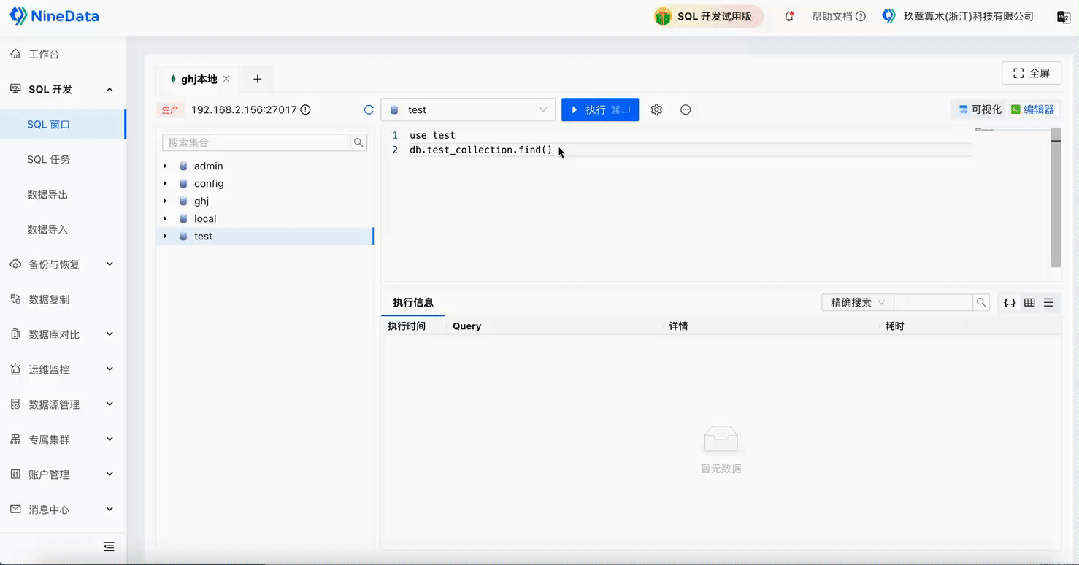Switch results to list lines view

point(1048,303)
